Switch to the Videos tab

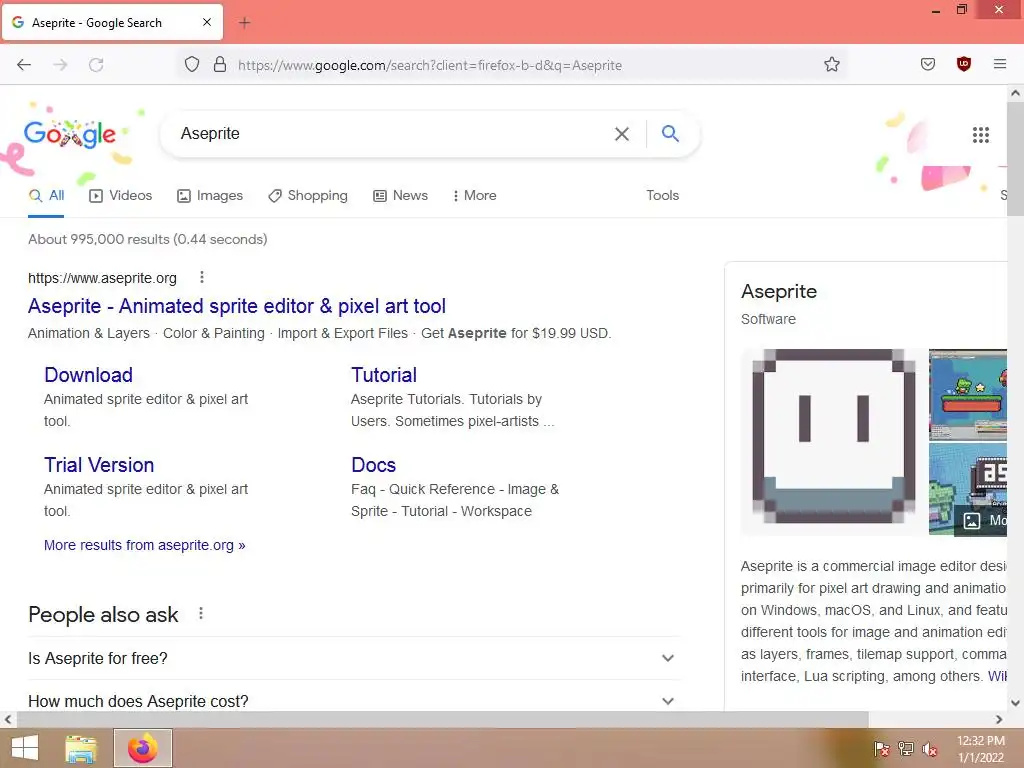(121, 195)
